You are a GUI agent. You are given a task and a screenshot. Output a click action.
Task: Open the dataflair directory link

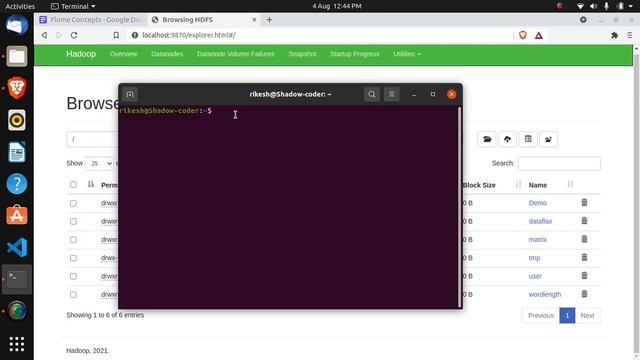[540, 221]
